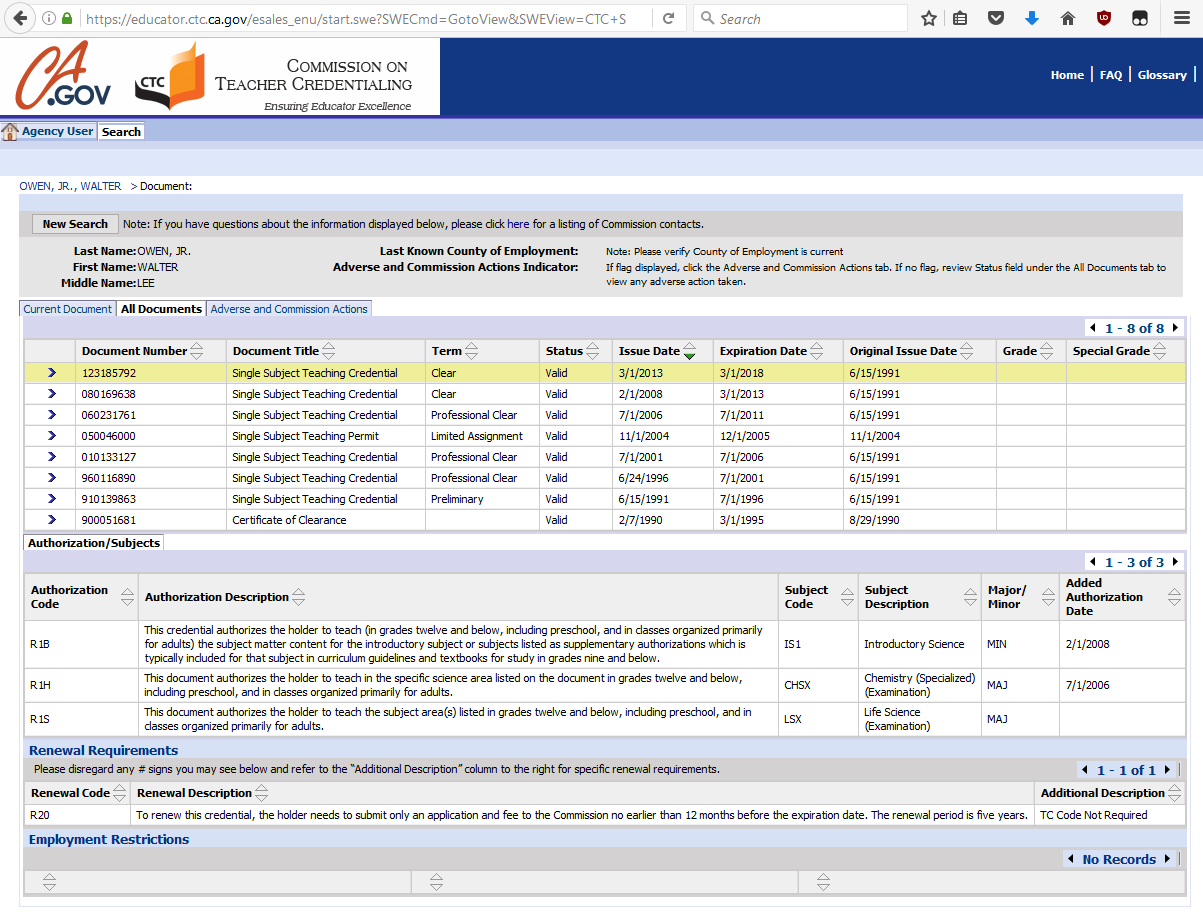This screenshot has height=917, width=1203.
Task: Sort Authorization Code column
Action: pos(127,597)
